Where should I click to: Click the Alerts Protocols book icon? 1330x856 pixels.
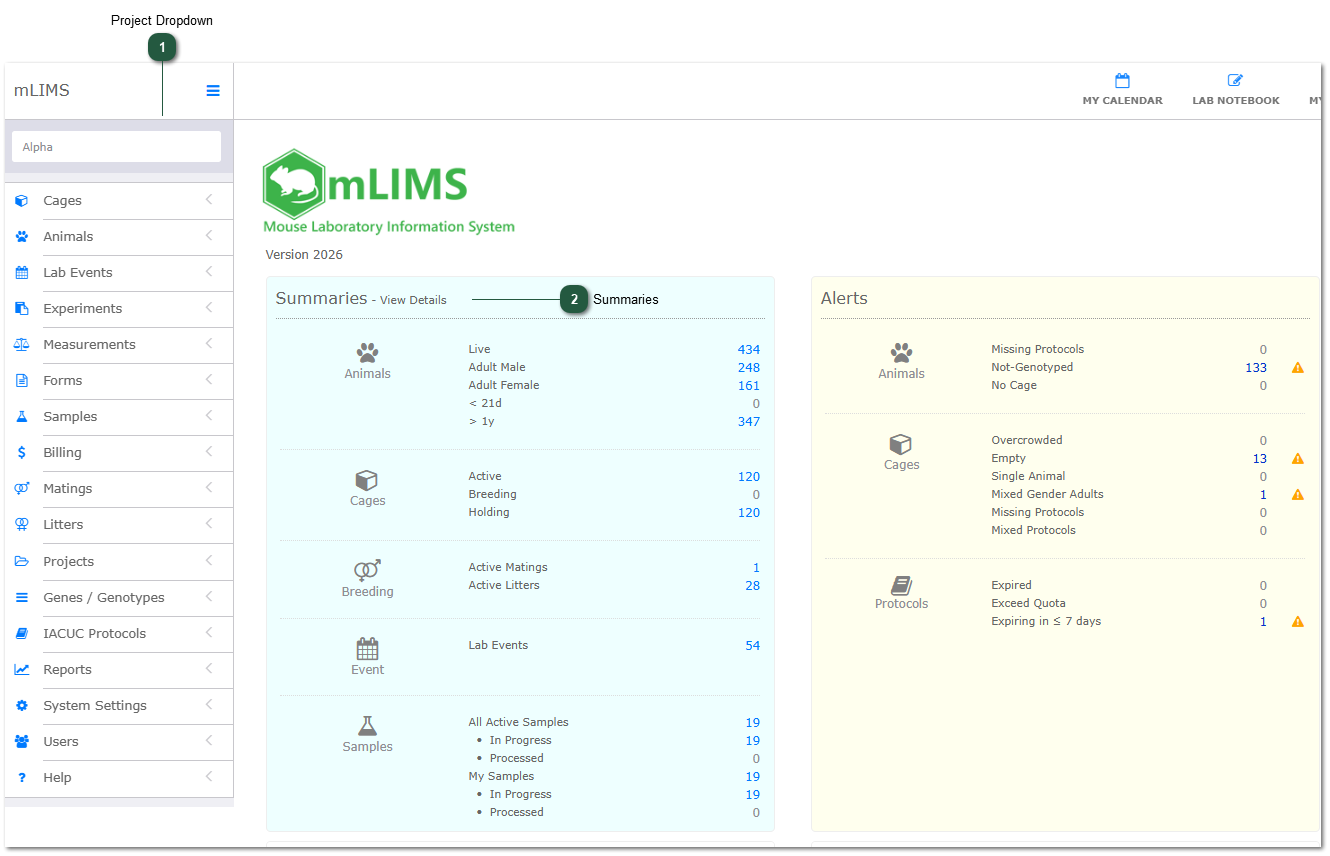pos(902,586)
